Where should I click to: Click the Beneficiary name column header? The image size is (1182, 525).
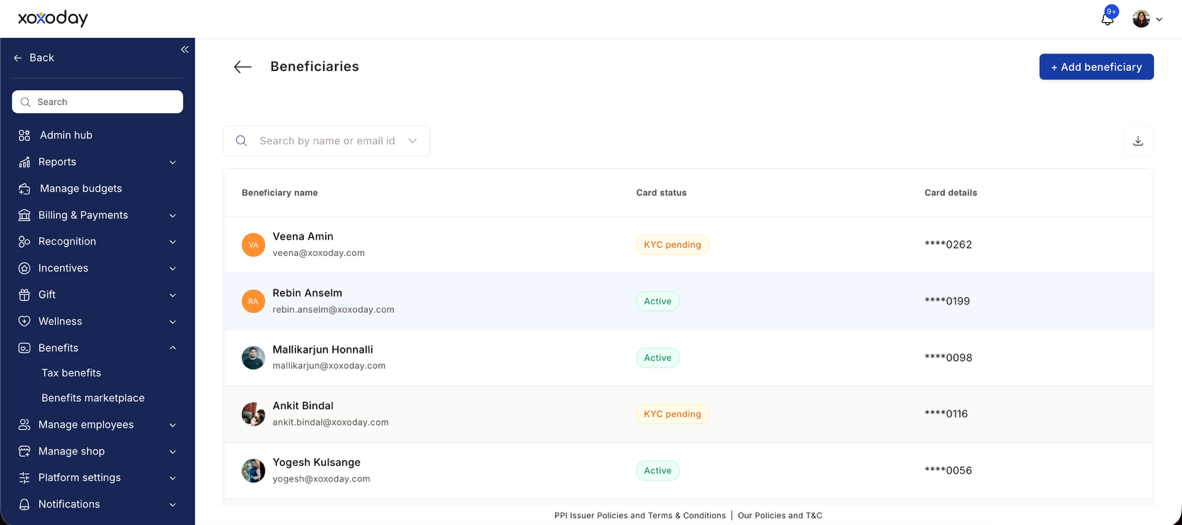click(280, 192)
